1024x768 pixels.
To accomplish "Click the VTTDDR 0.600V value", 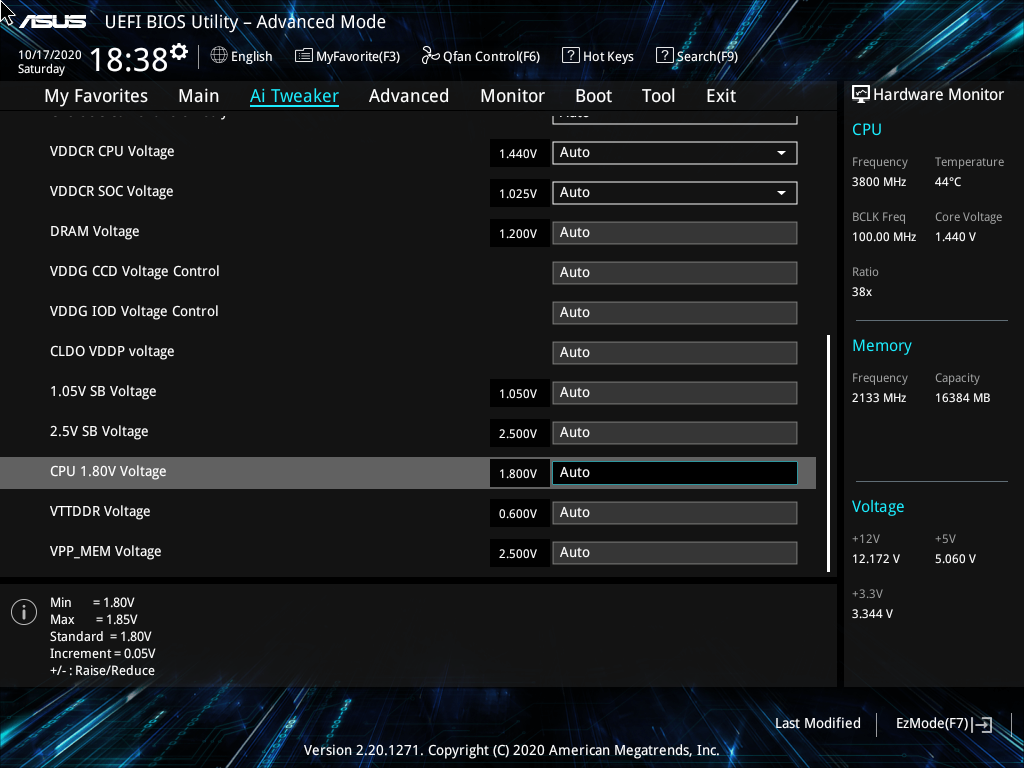I will 518,514.
